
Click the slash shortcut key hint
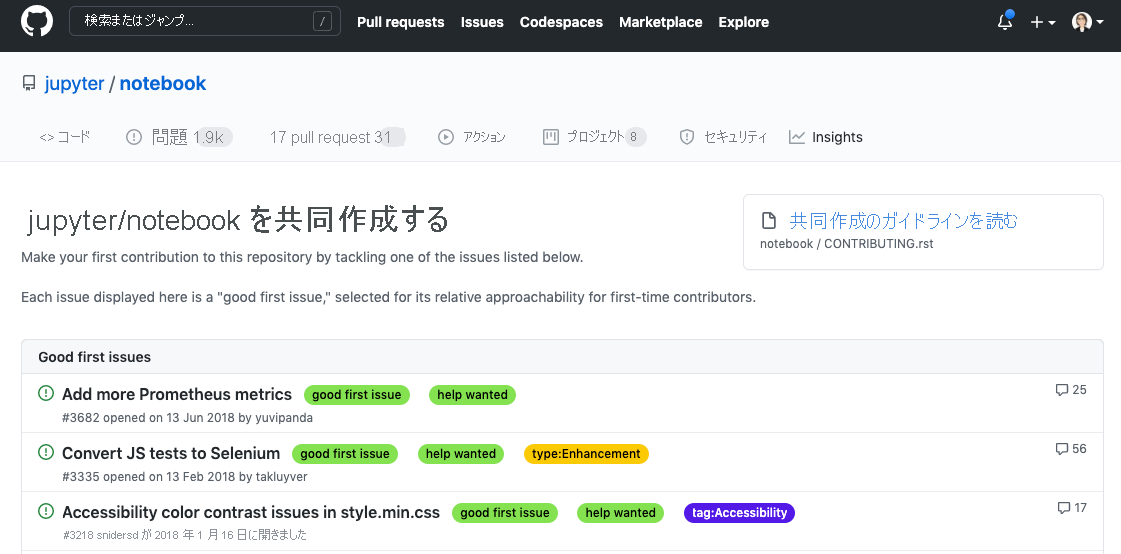point(322,21)
